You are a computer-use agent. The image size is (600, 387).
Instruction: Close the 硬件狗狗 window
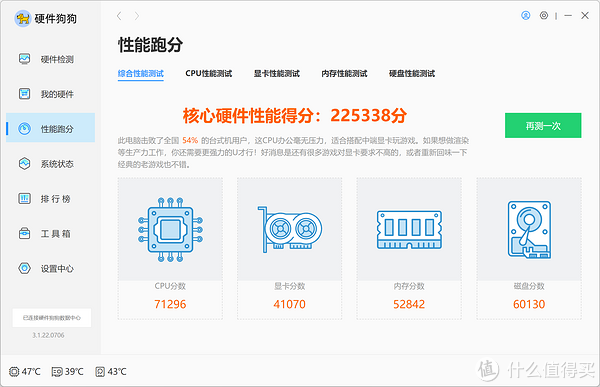click(x=585, y=15)
